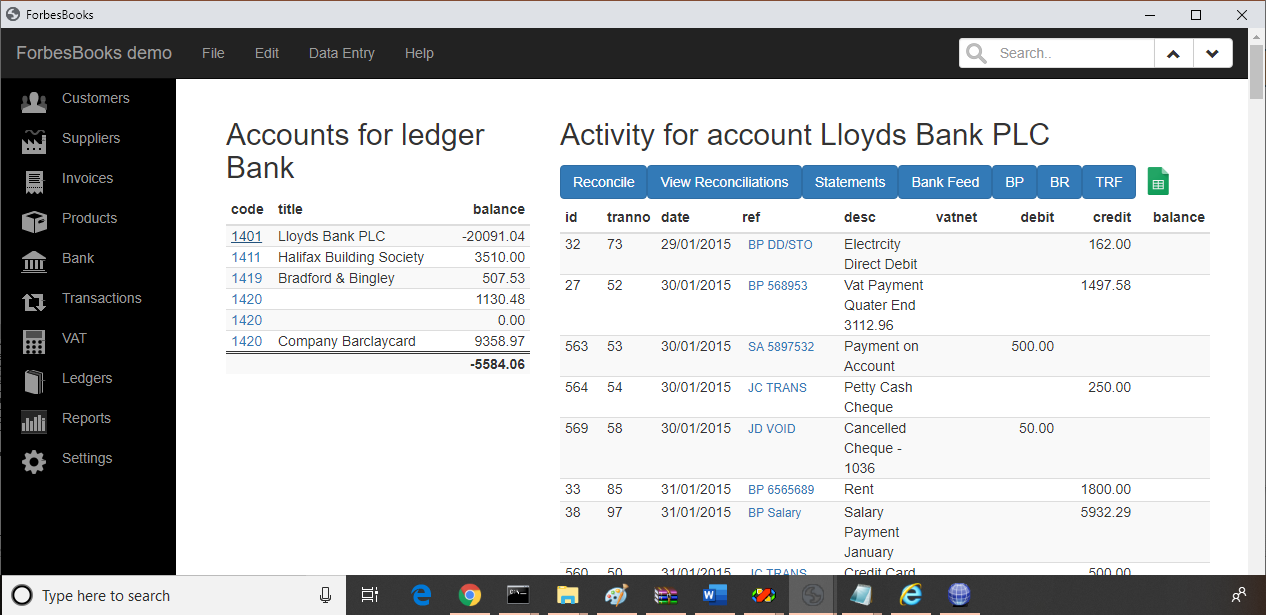This screenshot has height=615, width=1266.
Task: Click the 'balance' header in activity table
Action: pyautogui.click(x=1179, y=217)
